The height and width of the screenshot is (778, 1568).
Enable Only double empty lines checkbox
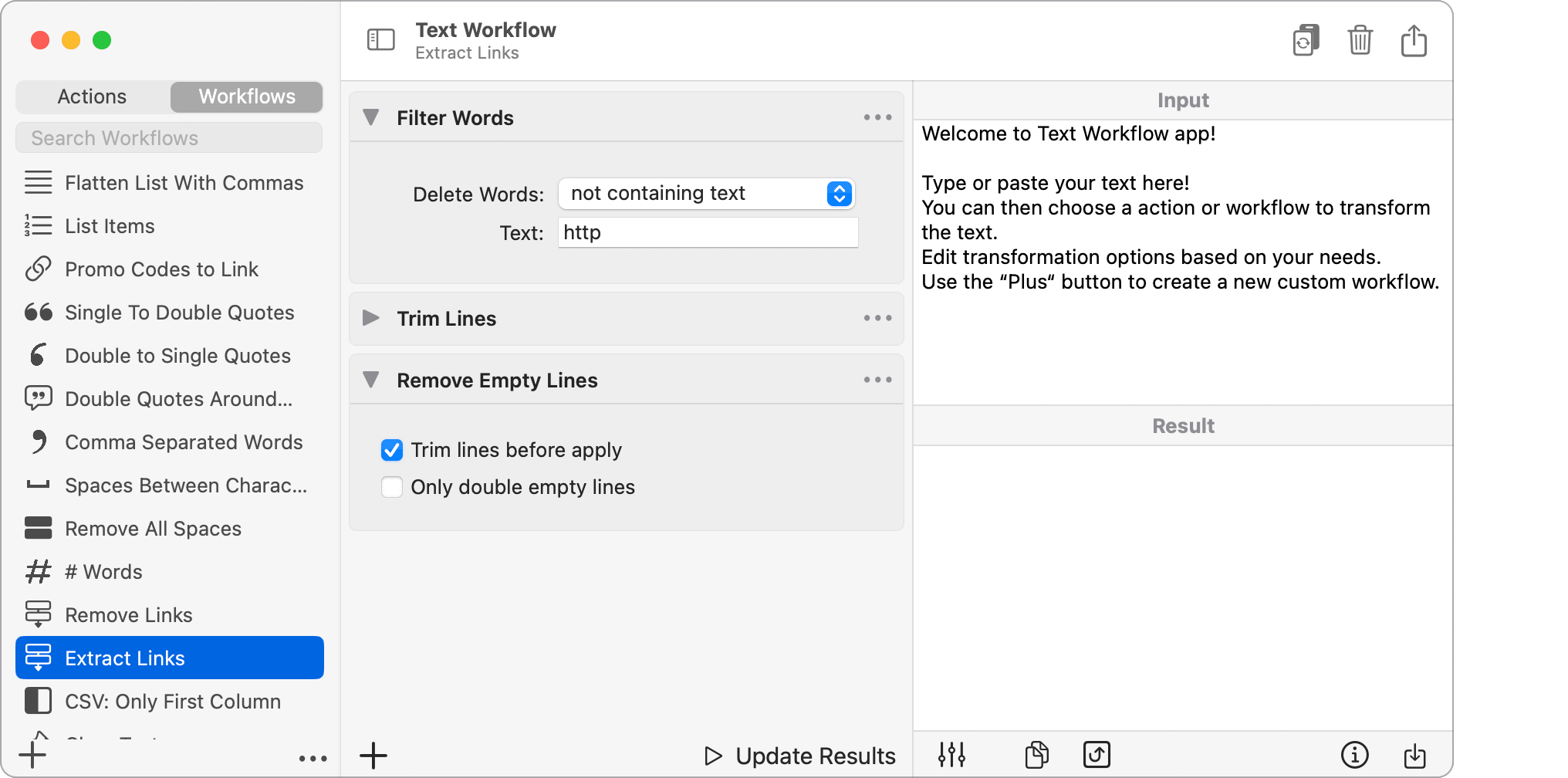tap(392, 487)
